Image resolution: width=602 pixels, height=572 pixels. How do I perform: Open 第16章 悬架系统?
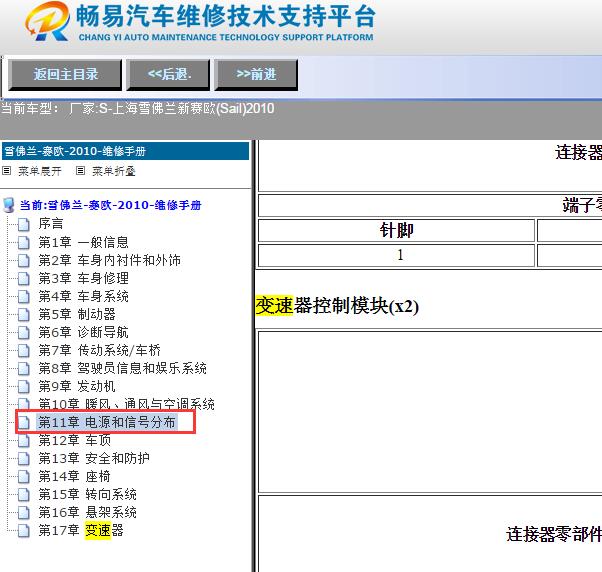coord(88,512)
